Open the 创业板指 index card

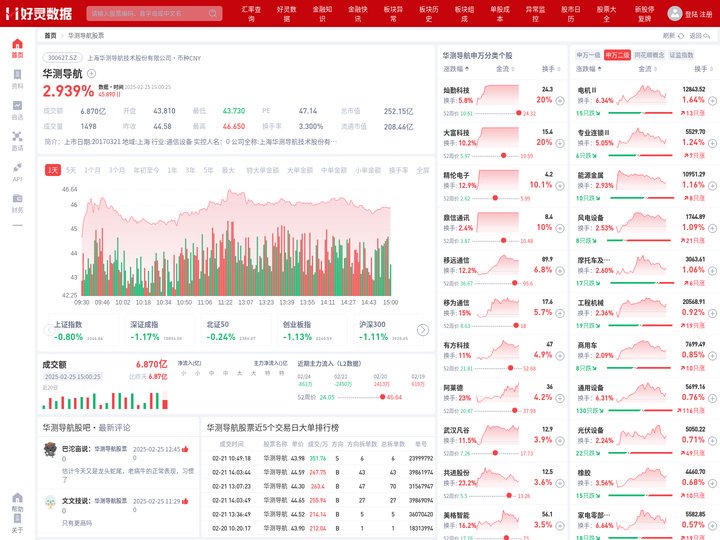point(310,331)
